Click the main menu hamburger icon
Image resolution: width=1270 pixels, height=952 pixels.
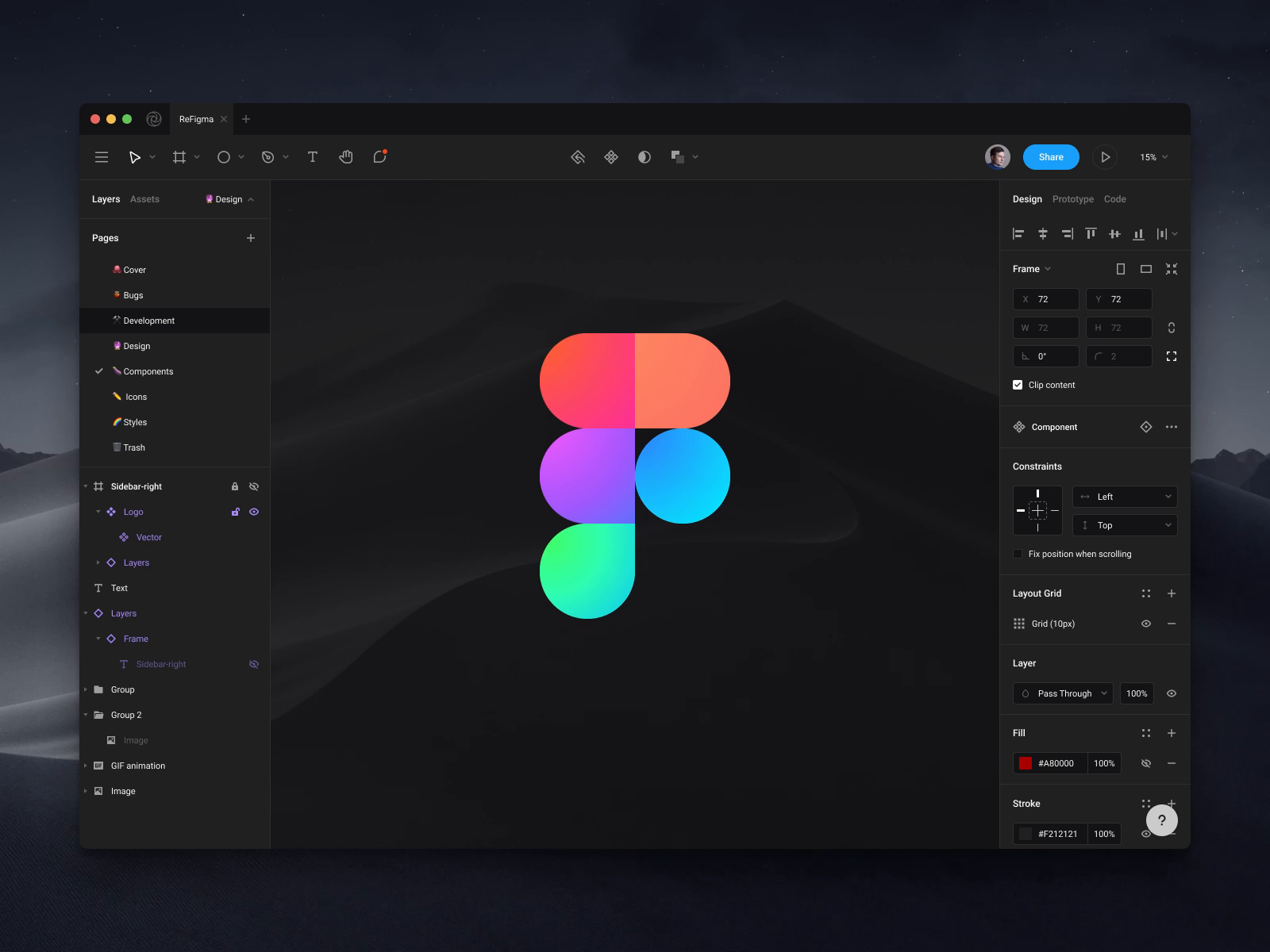[x=102, y=157]
